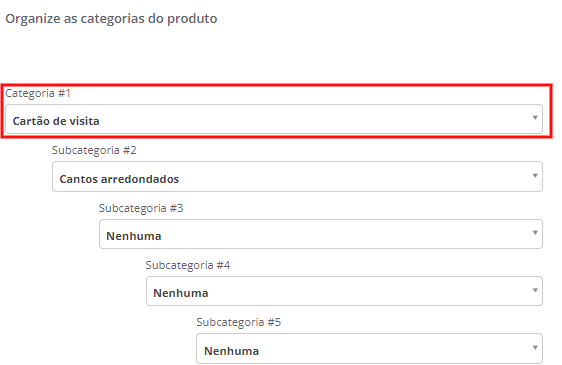The height and width of the screenshot is (365, 562).
Task: Expand the Subcategoria #4 'Nenhuma' select box
Action: [x=344, y=291]
